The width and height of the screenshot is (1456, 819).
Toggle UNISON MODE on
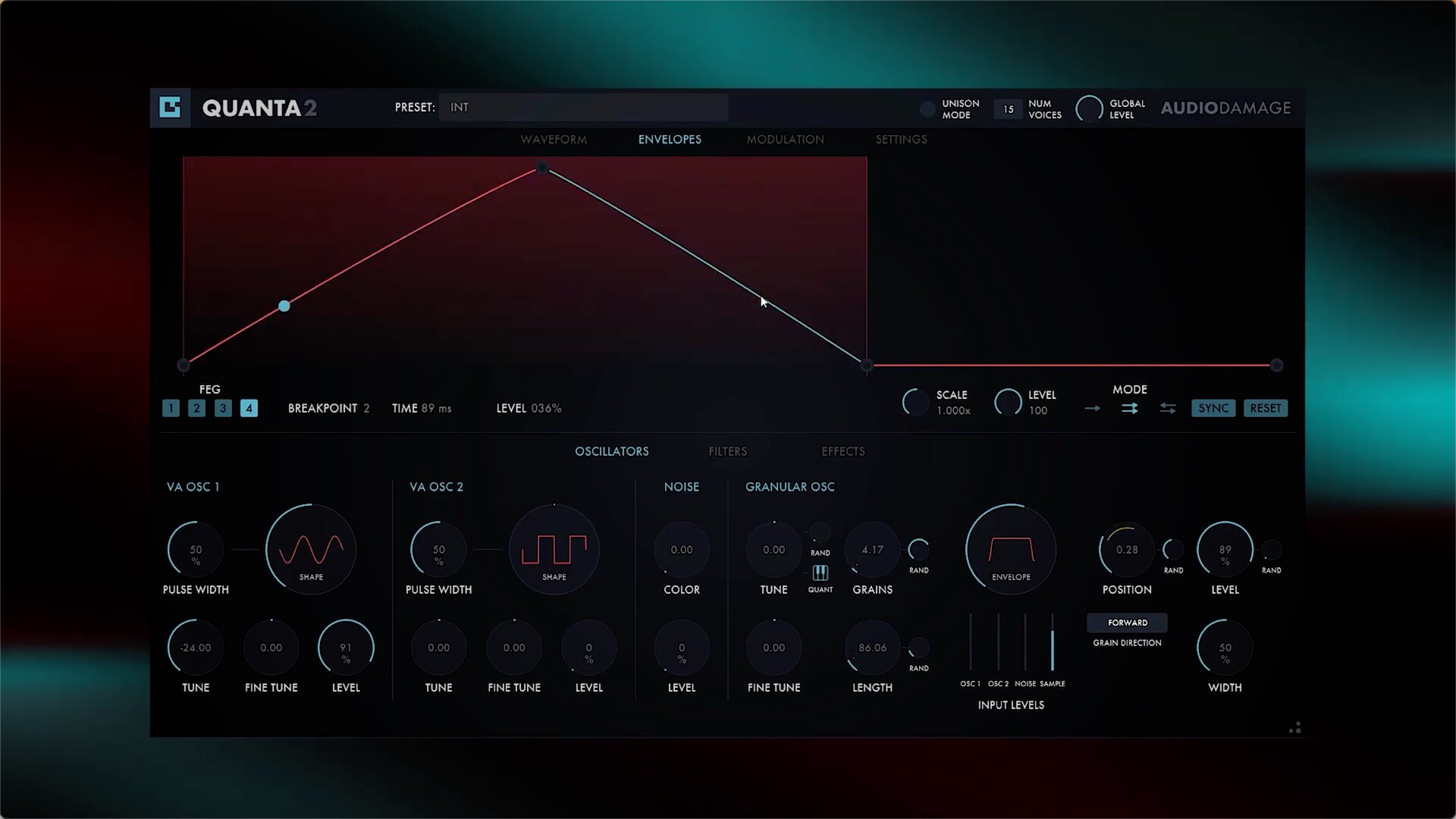click(927, 108)
